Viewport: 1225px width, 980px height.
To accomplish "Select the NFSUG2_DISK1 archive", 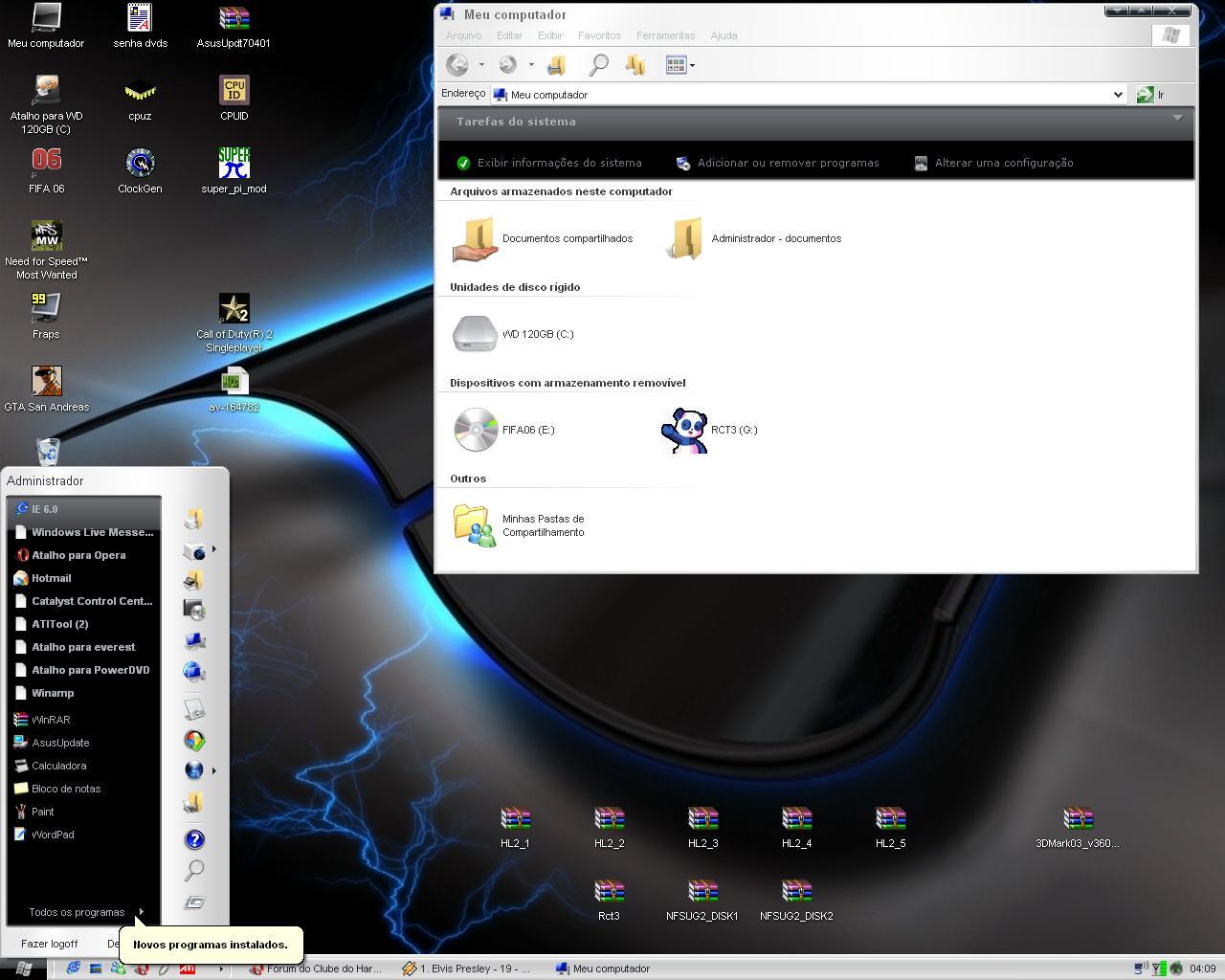I will click(x=702, y=900).
